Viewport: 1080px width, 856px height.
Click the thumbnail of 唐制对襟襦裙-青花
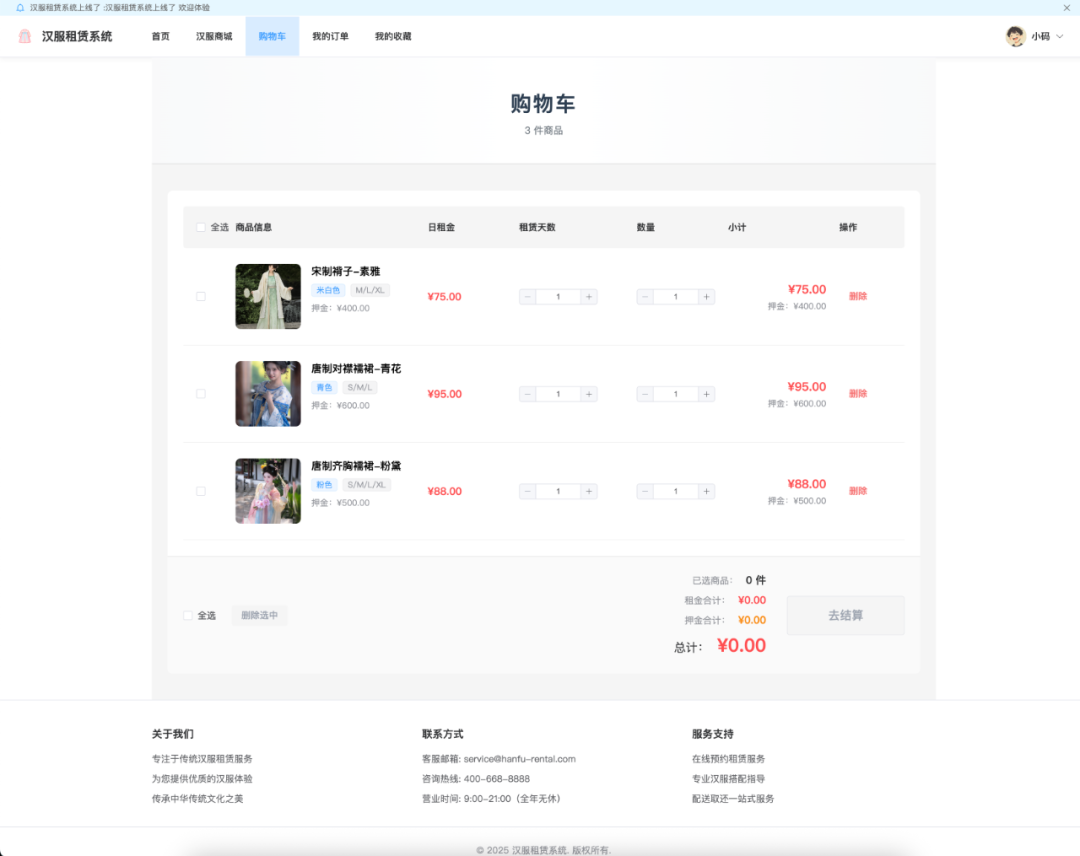pyautogui.click(x=268, y=393)
